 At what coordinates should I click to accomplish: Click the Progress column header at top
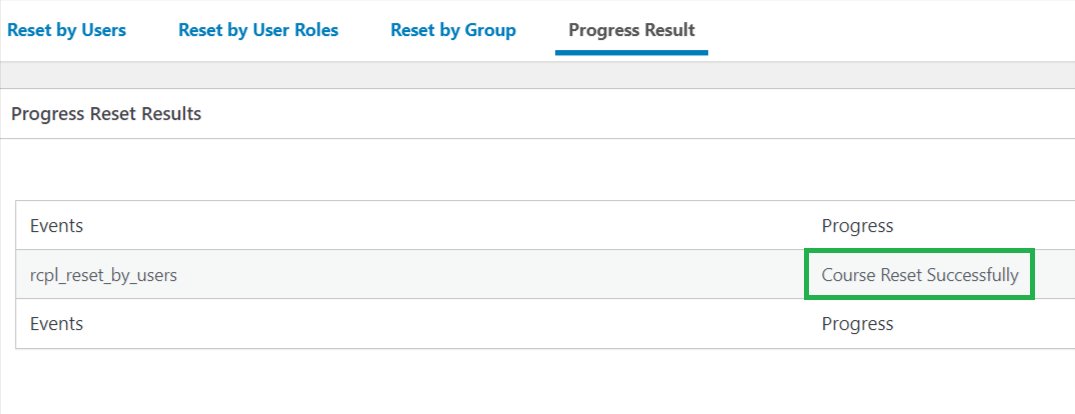point(857,226)
